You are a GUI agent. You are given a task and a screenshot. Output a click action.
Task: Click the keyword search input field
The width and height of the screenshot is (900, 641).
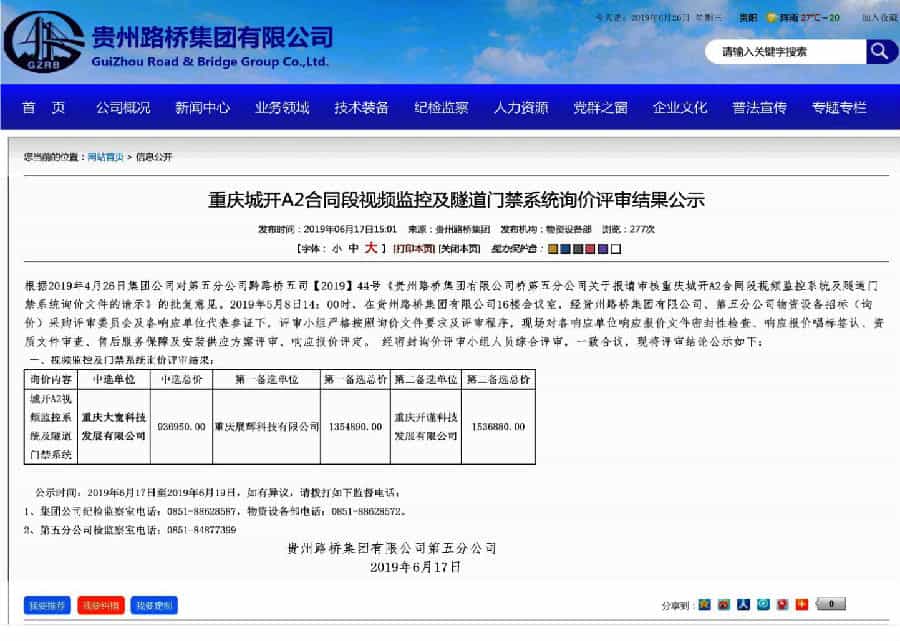click(785, 51)
